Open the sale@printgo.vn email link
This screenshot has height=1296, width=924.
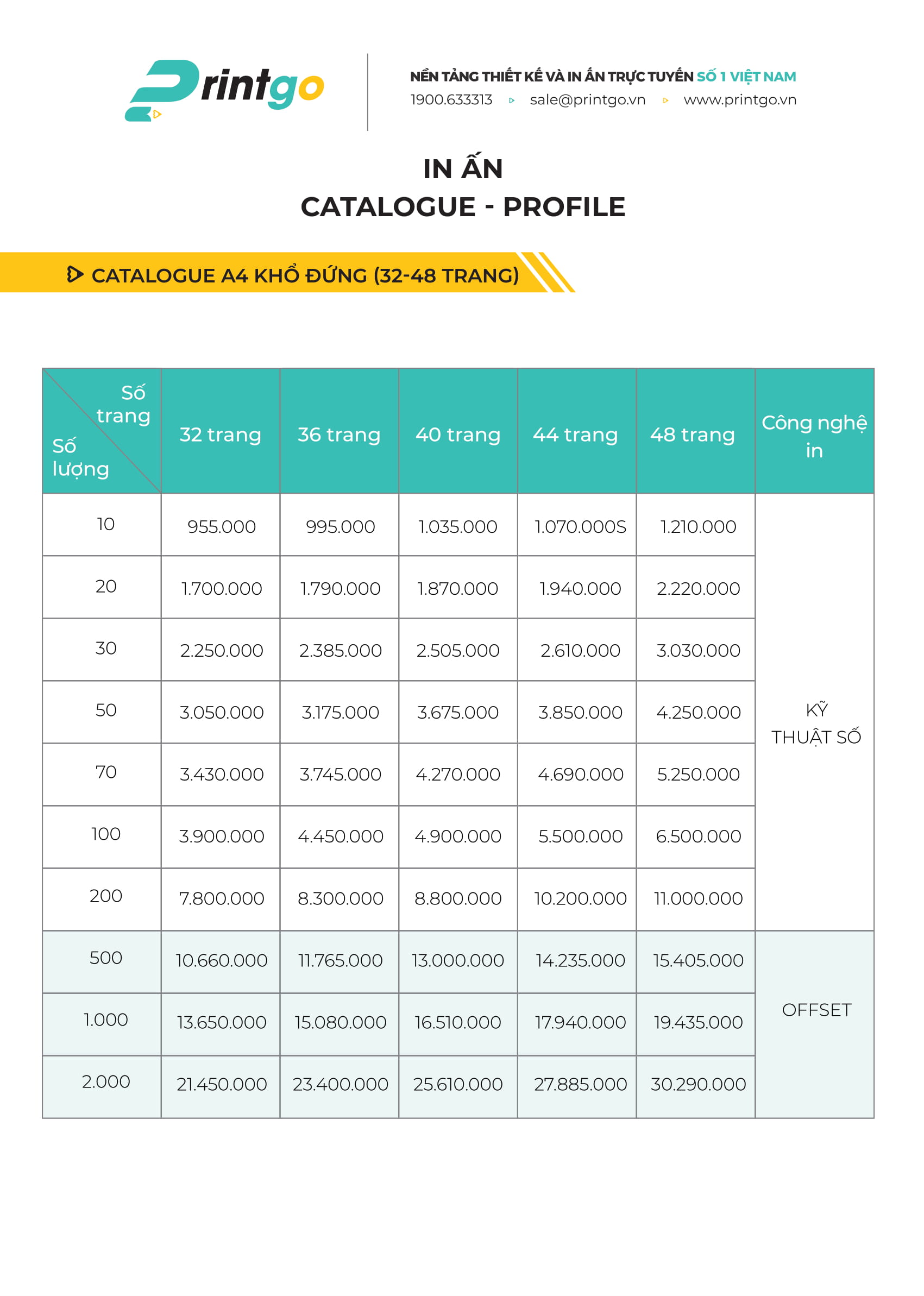pyautogui.click(x=587, y=100)
